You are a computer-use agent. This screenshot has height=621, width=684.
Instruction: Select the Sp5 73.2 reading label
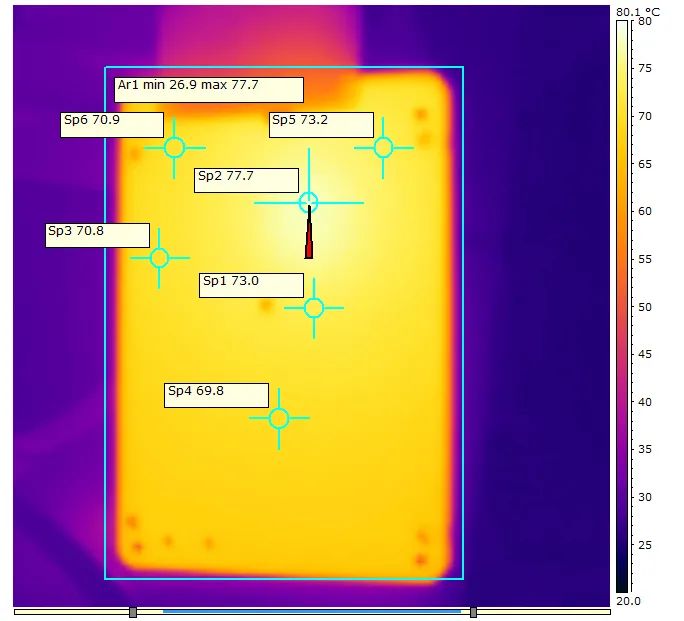[x=321, y=124]
